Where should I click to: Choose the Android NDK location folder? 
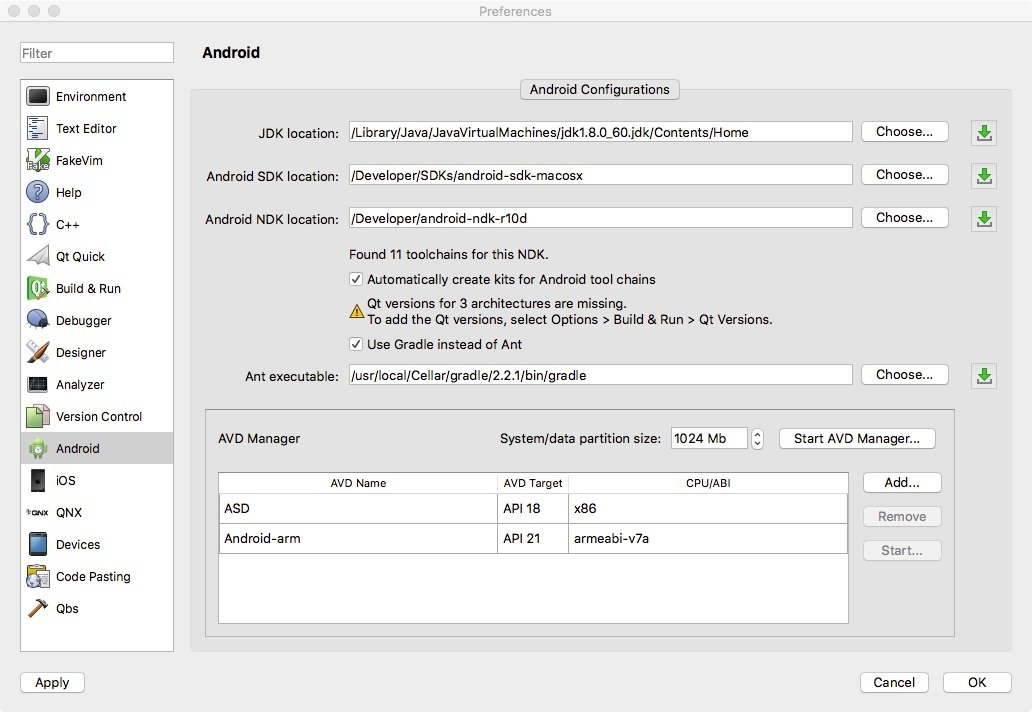click(904, 217)
